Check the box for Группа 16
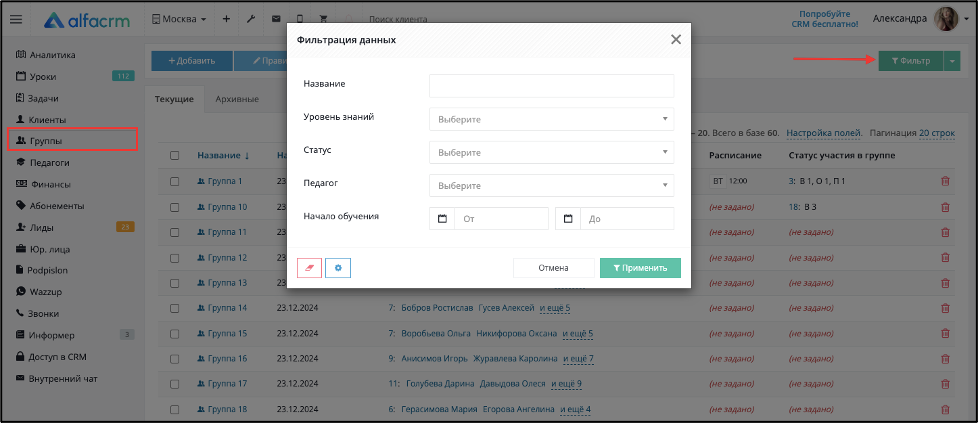979x424 pixels. (x=175, y=358)
